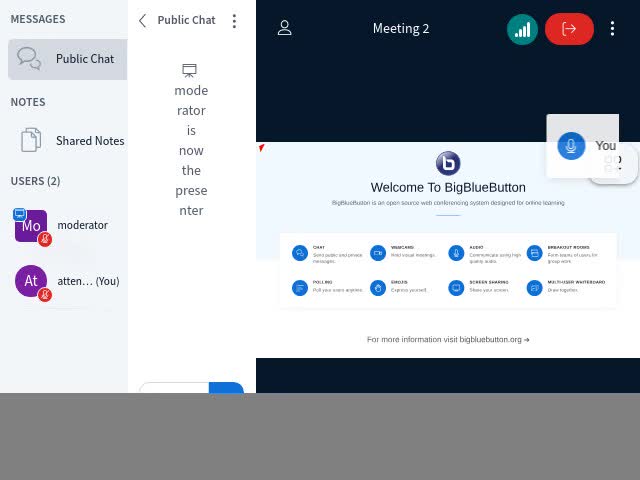Click the blue microphone talking indicator
This screenshot has width=640, height=480.
tap(571, 146)
